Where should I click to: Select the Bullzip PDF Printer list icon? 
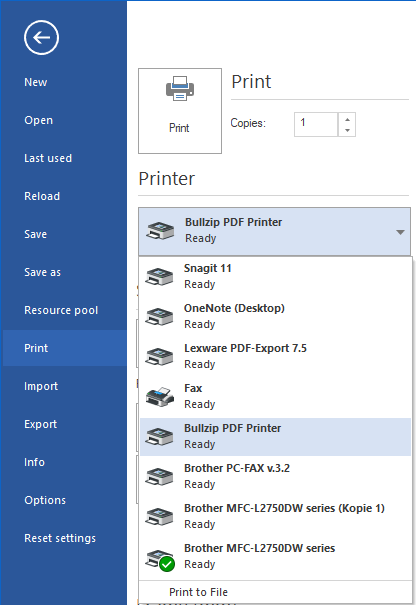tap(159, 436)
